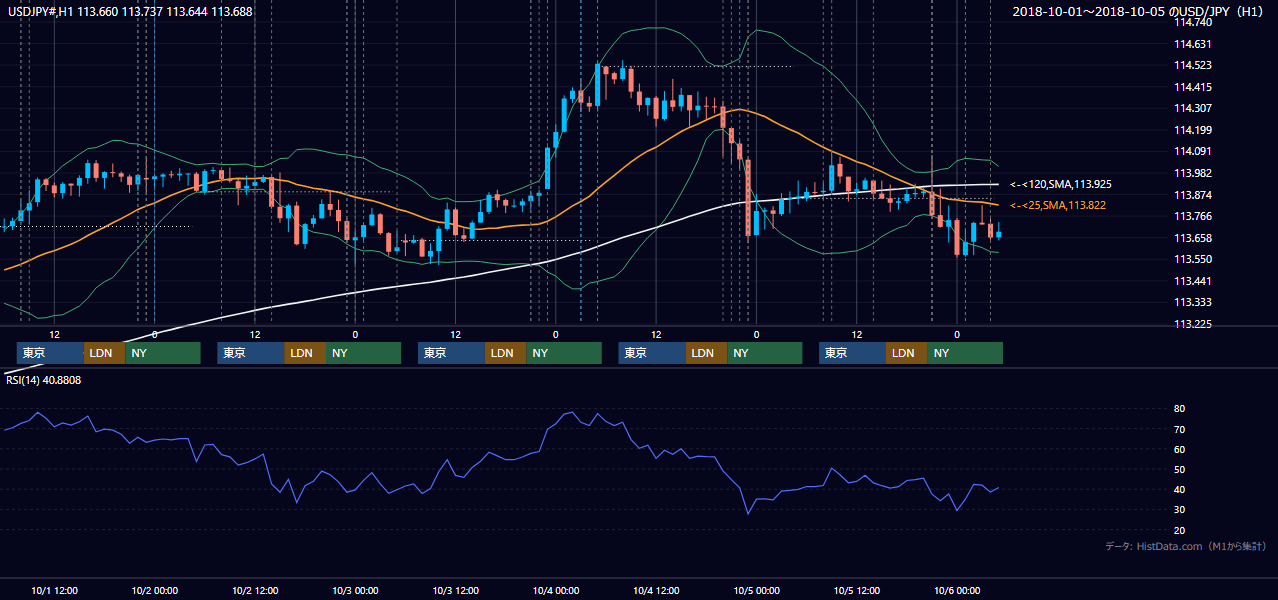
Task: Click the 10/1 12:00 time label
Action: [55, 590]
